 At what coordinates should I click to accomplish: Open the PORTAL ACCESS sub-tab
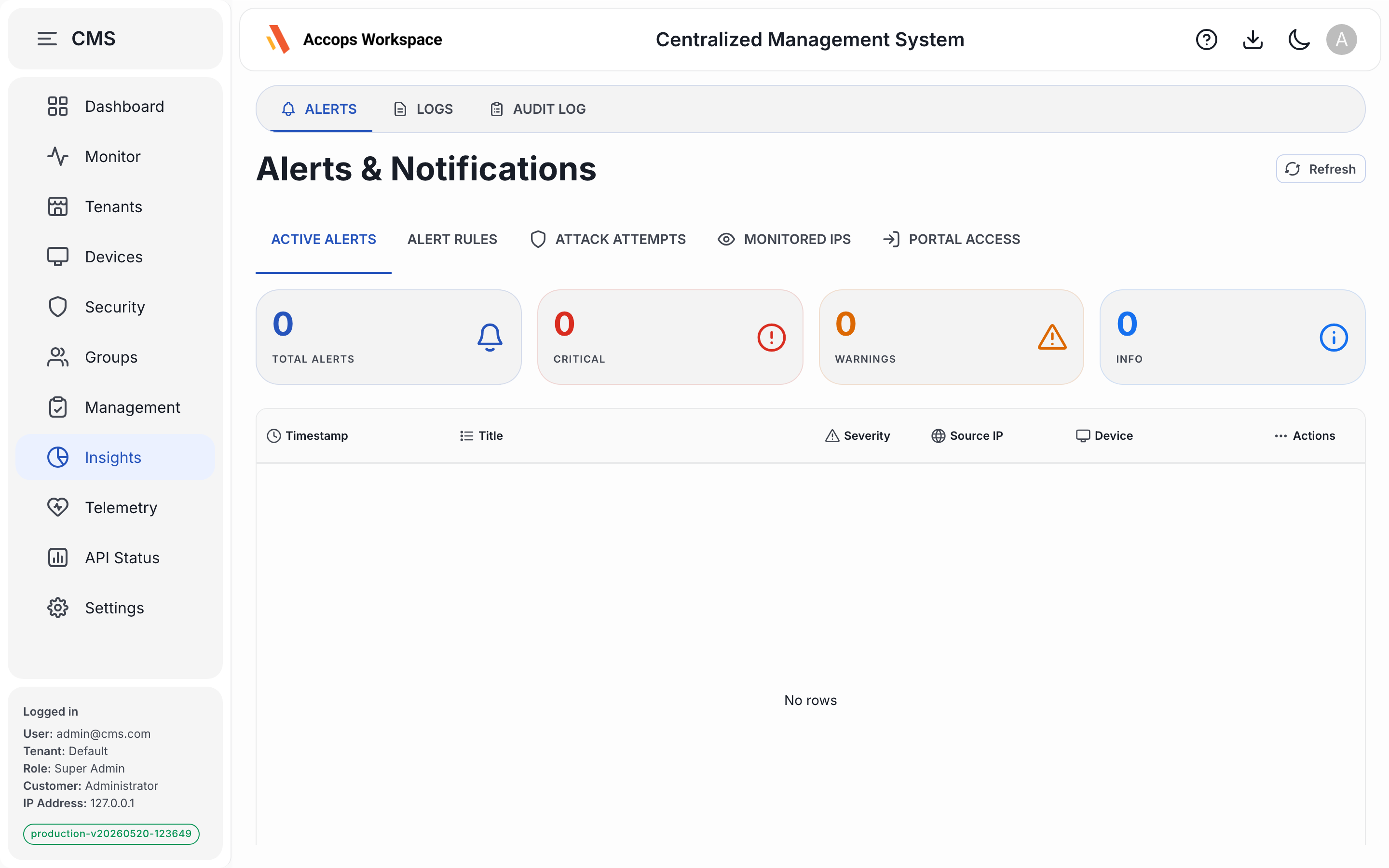951,239
